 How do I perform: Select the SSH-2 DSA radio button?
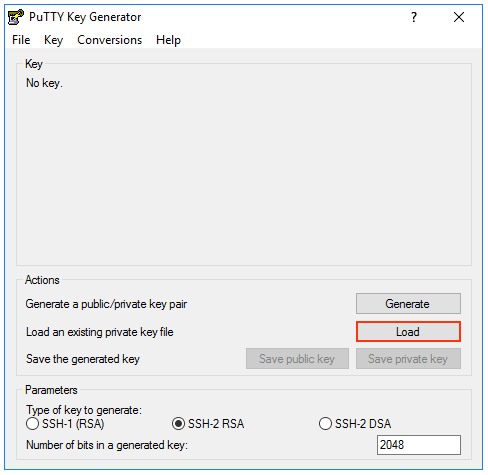tap(325, 424)
